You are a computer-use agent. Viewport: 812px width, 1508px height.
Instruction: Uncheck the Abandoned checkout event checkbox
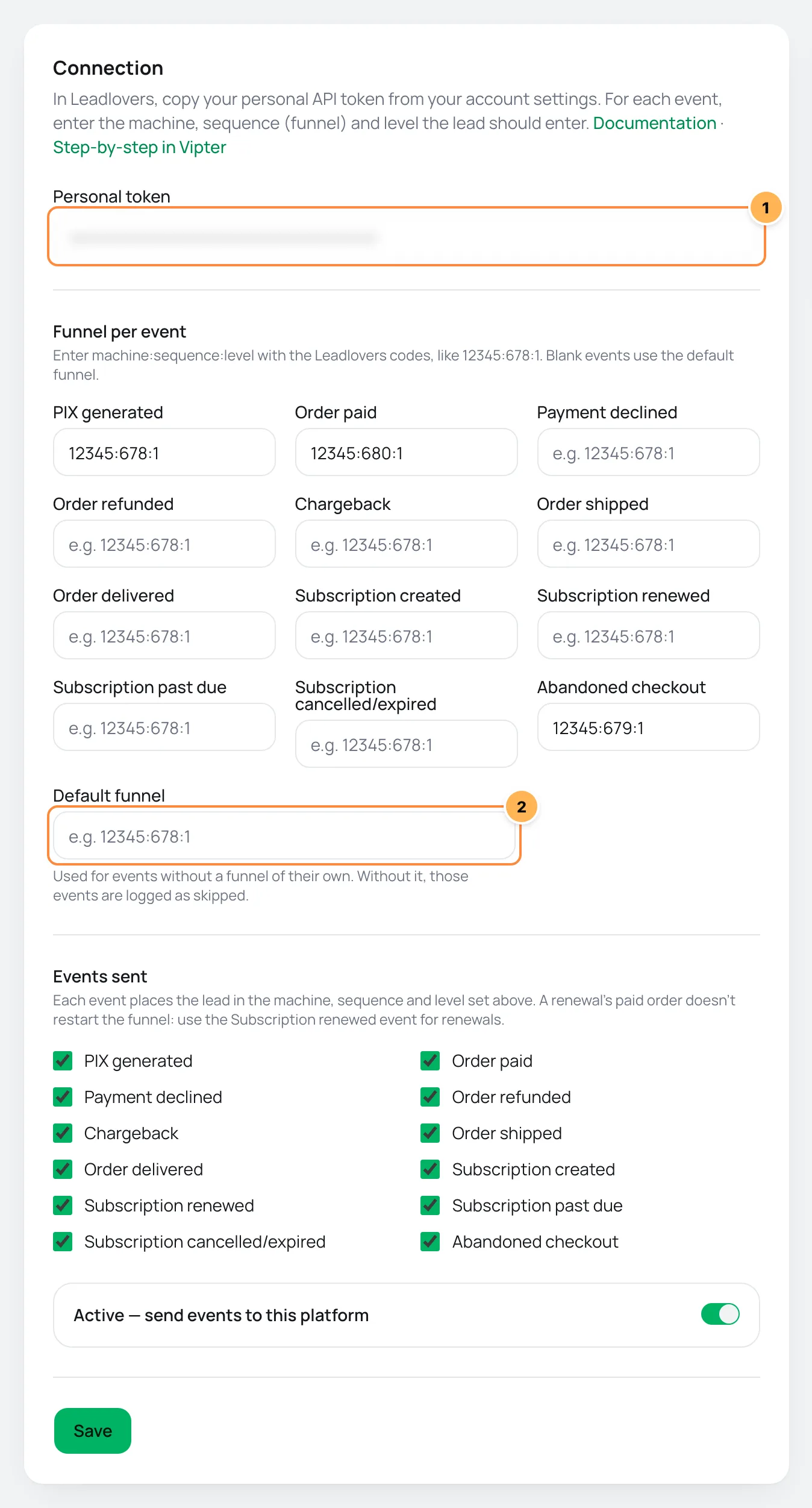click(x=430, y=1242)
